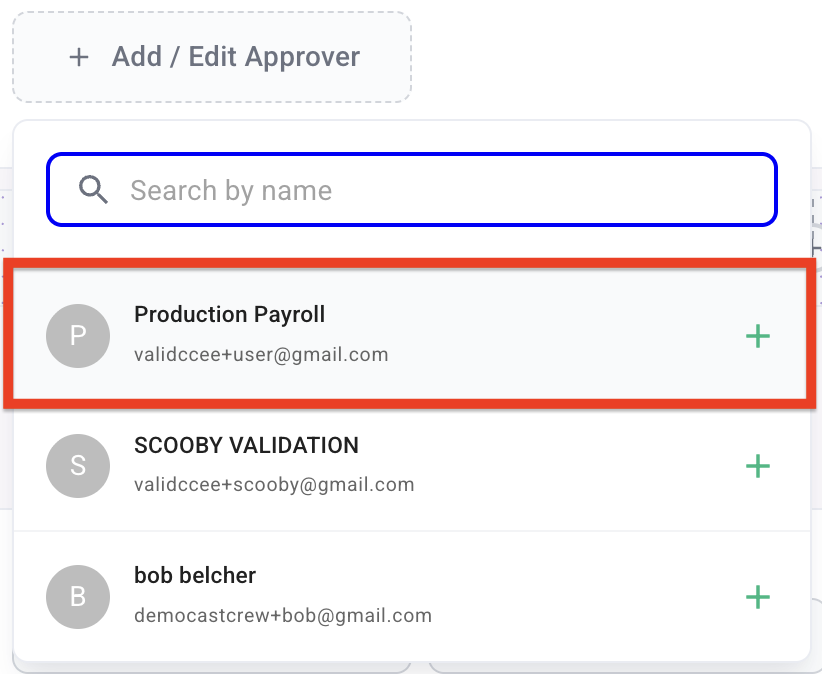Click the plus icon beside Add / Edit Approver
This screenshot has height=674, width=822.
tap(79, 57)
